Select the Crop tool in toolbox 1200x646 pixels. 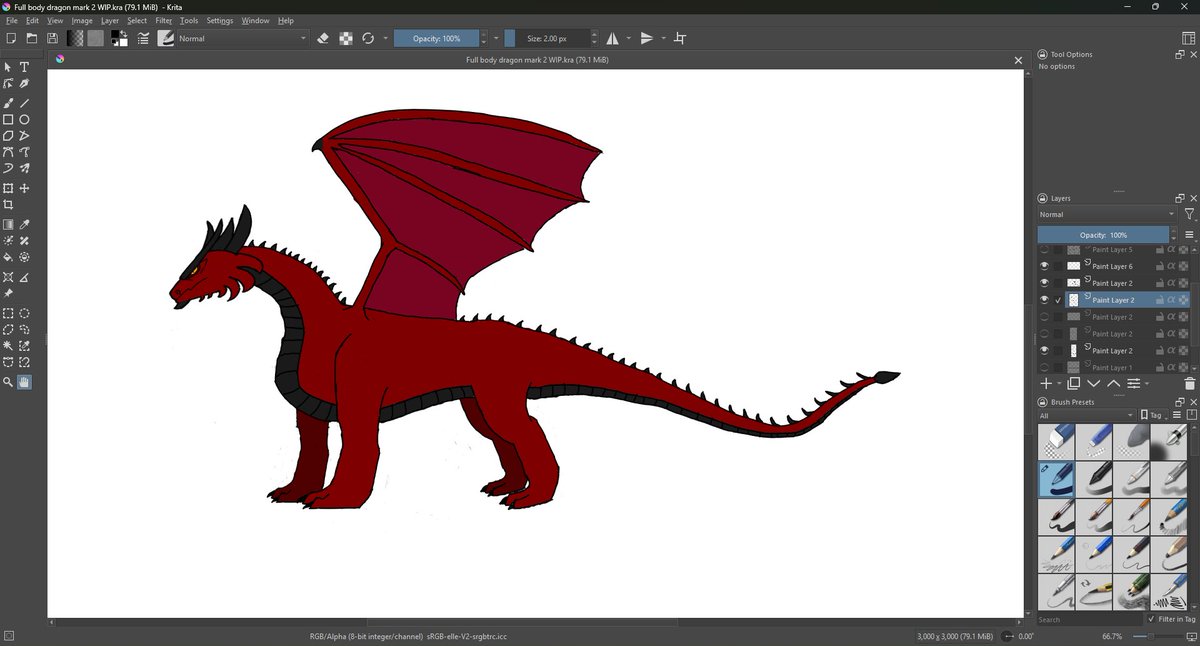pyautogui.click(x=8, y=205)
